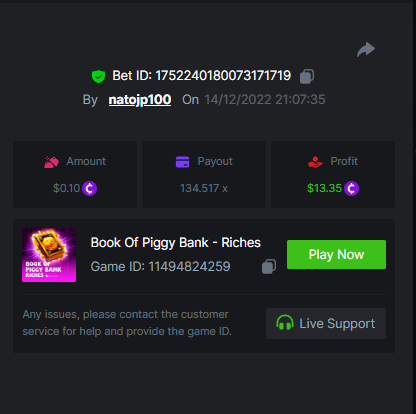Click the Play Now button

click(336, 255)
